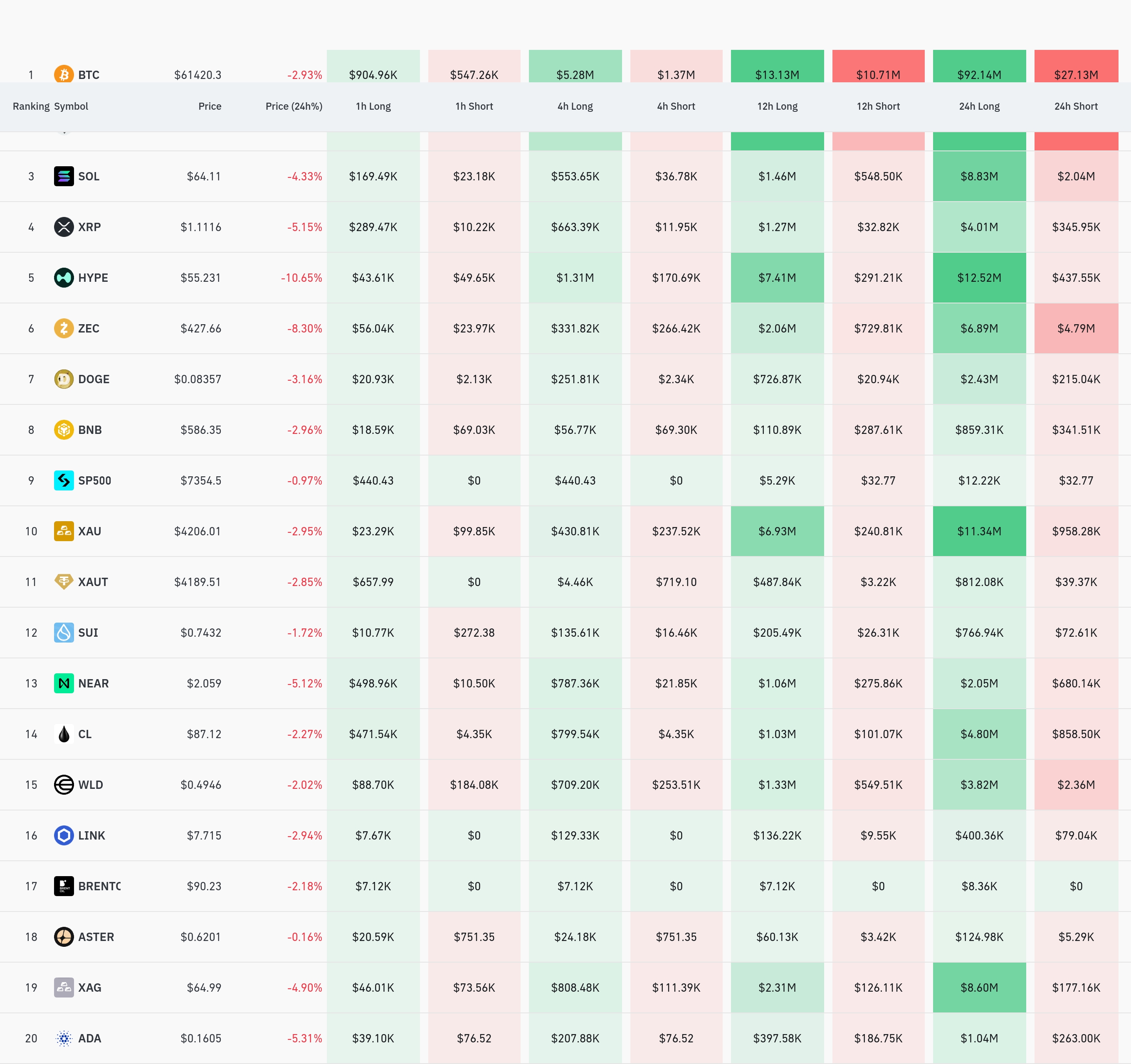
Task: Click the DOGE Dogecoin icon
Action: pos(64,379)
